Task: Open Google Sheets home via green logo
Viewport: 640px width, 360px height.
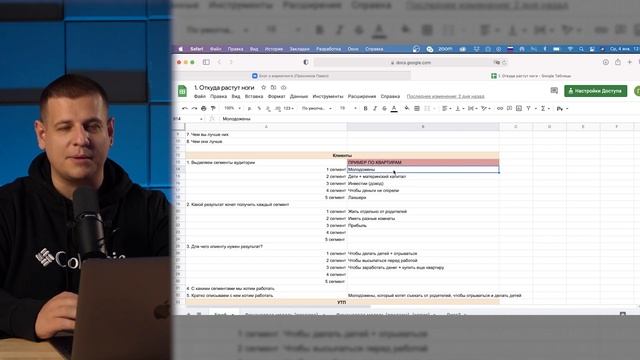Action: pos(182,91)
